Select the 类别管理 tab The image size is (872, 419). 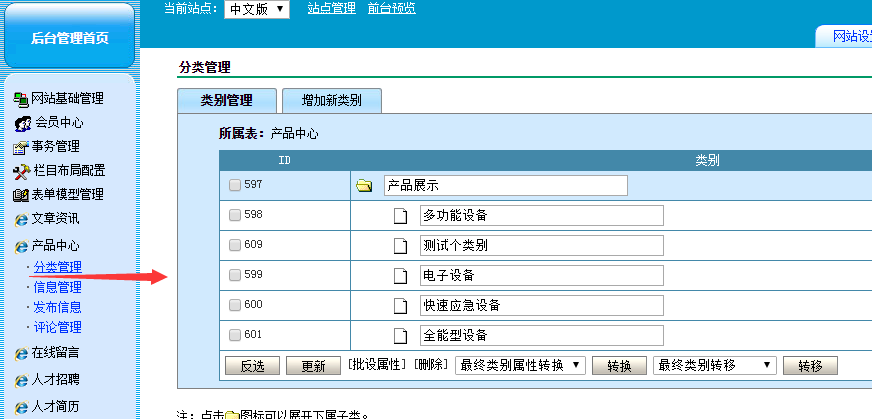226,101
